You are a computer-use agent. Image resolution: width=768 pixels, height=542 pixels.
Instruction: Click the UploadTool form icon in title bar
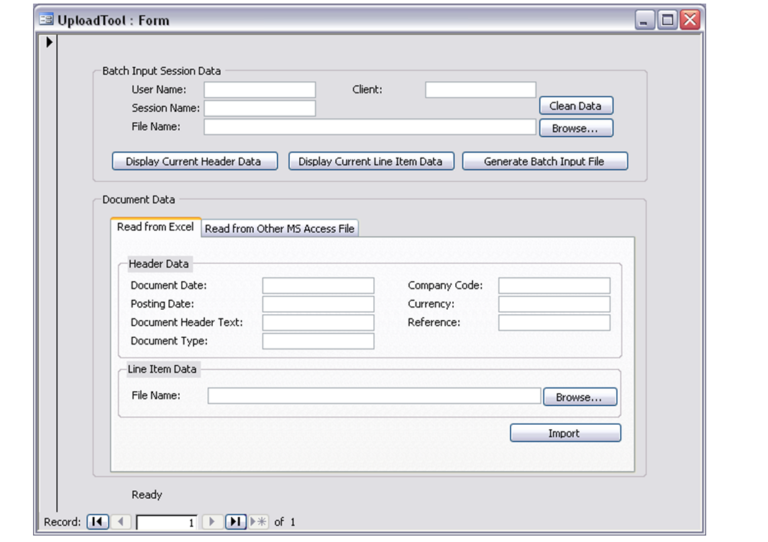47,20
